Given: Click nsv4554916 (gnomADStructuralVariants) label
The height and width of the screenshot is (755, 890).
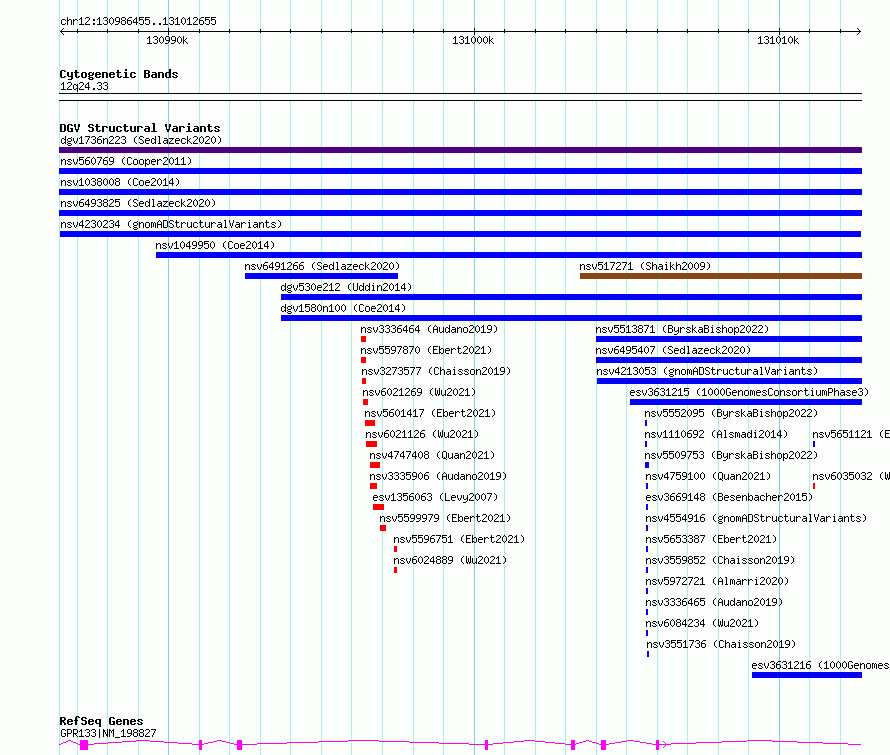Looking at the screenshot, I should coord(757,518).
